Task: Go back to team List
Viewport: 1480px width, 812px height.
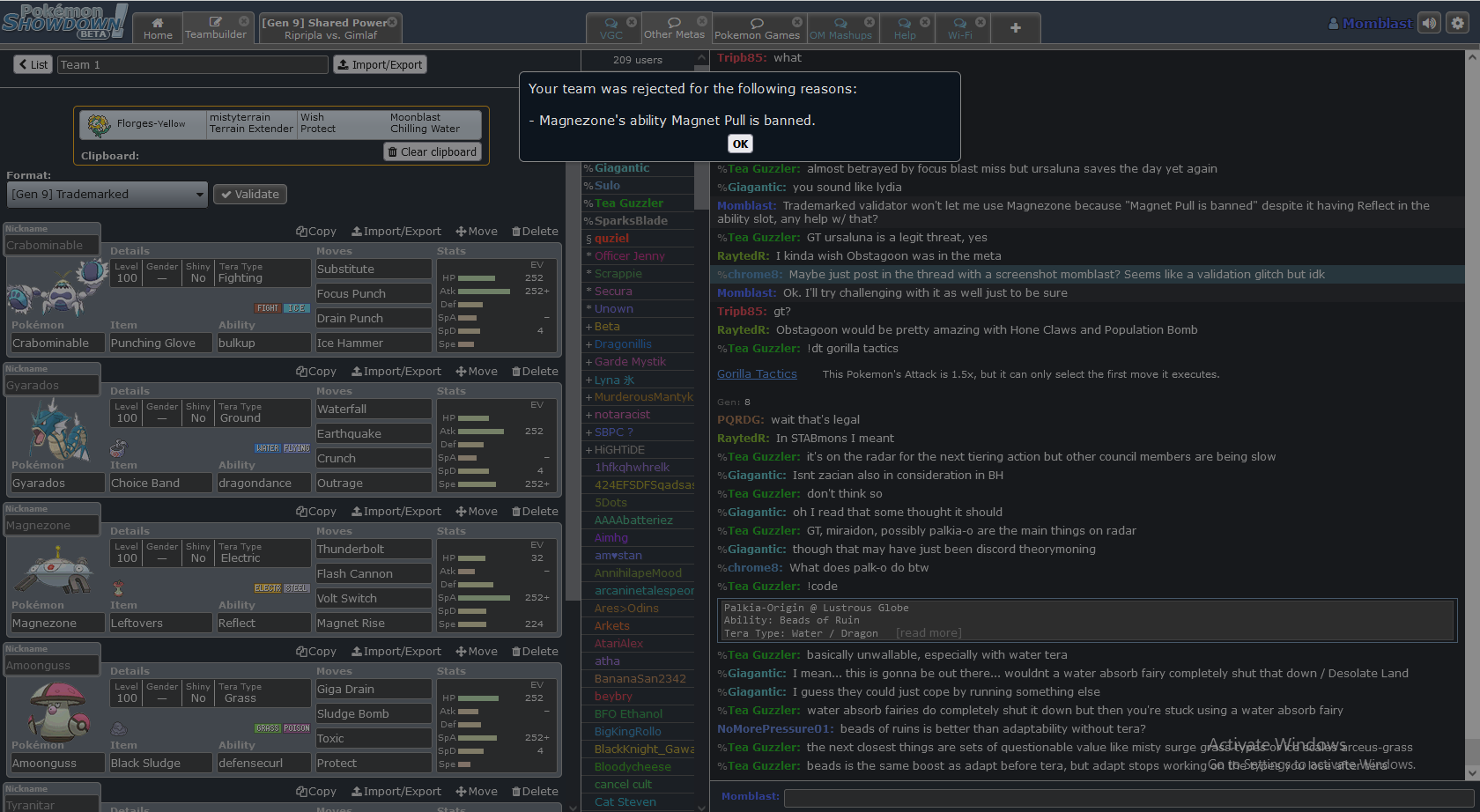Action: click(x=33, y=64)
